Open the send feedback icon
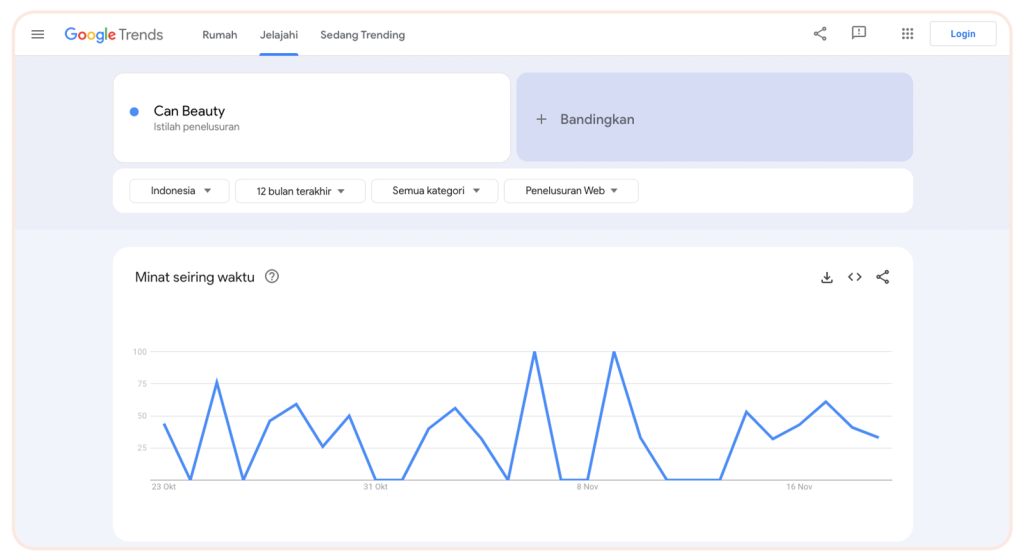1024x560 pixels. point(858,33)
